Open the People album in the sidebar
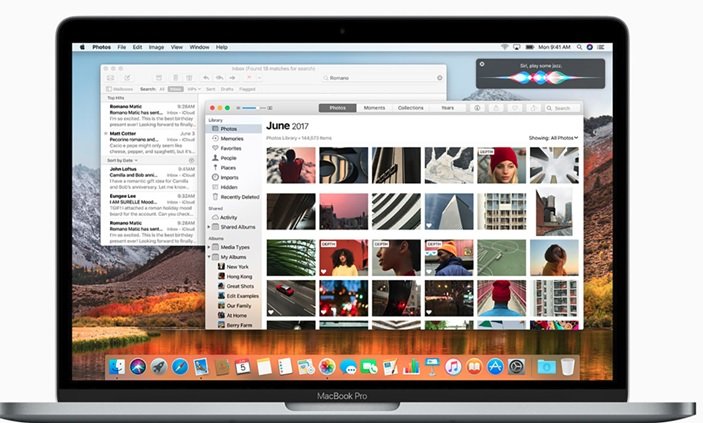 [x=229, y=158]
